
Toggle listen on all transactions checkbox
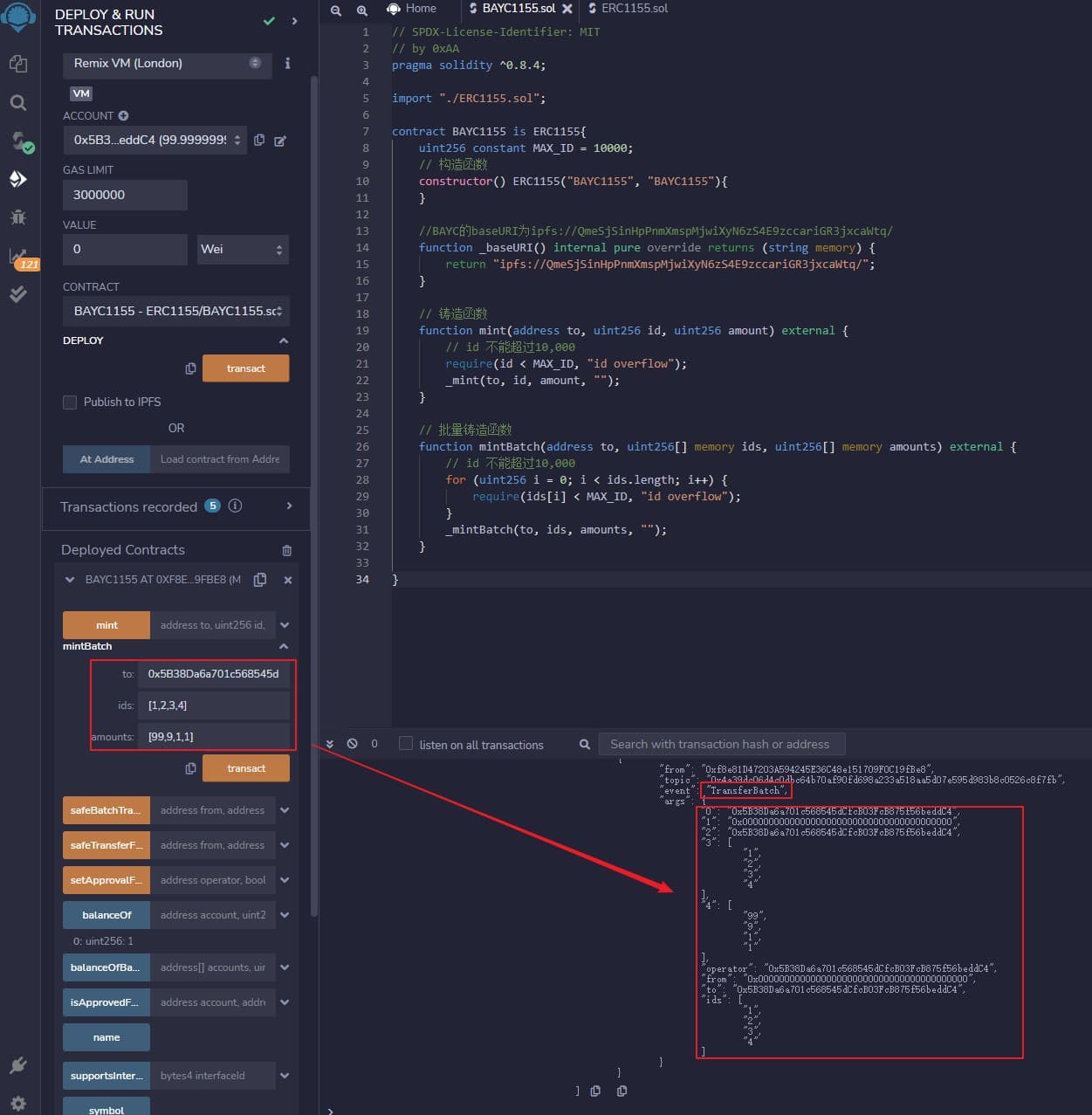406,744
